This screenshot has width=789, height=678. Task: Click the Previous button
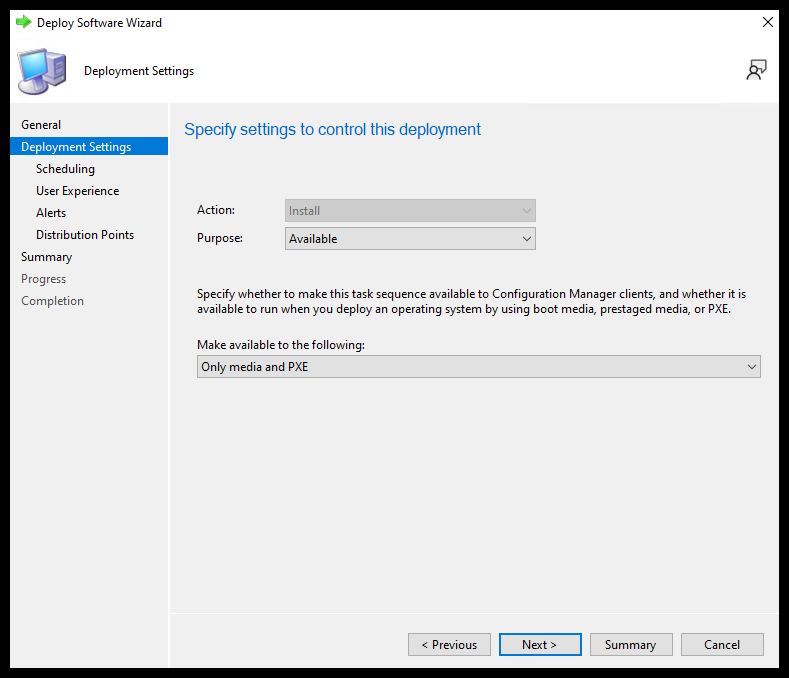click(449, 644)
